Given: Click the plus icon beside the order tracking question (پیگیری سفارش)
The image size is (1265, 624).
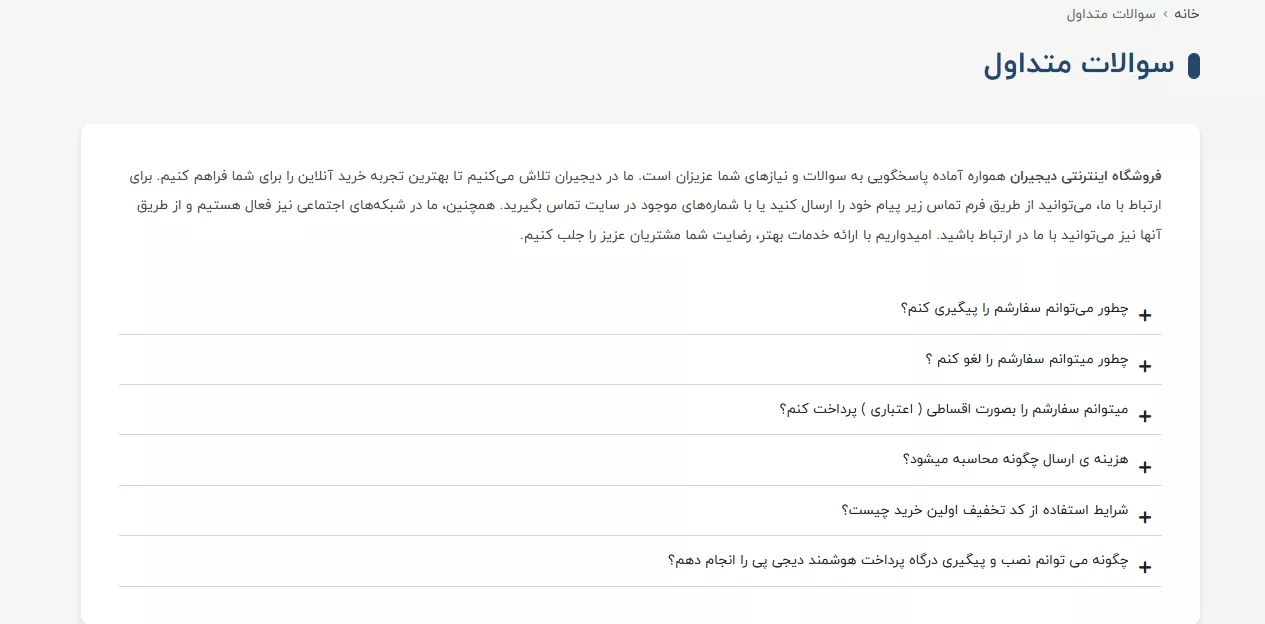Looking at the screenshot, I should click(x=1145, y=315).
